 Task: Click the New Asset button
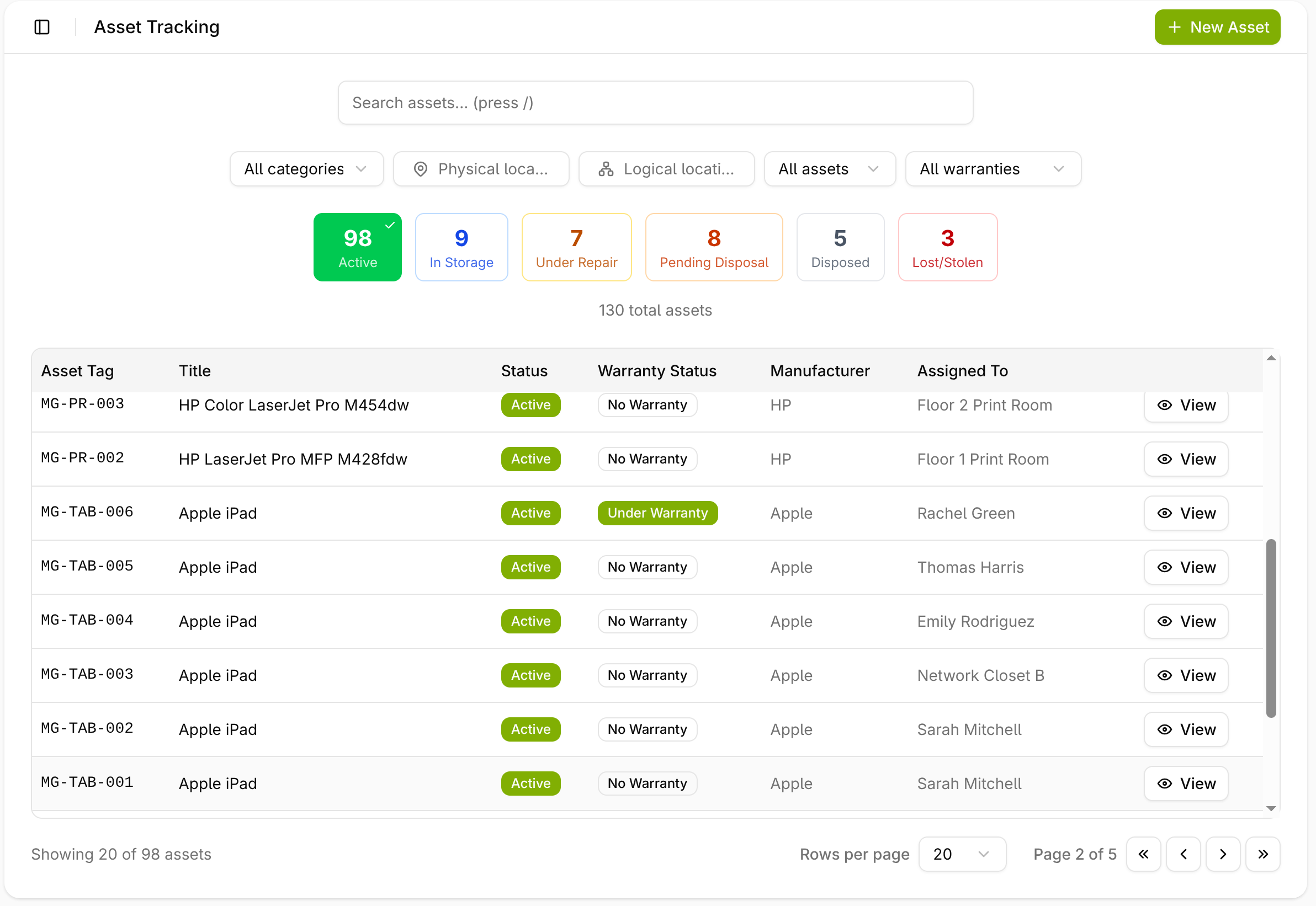click(x=1217, y=27)
